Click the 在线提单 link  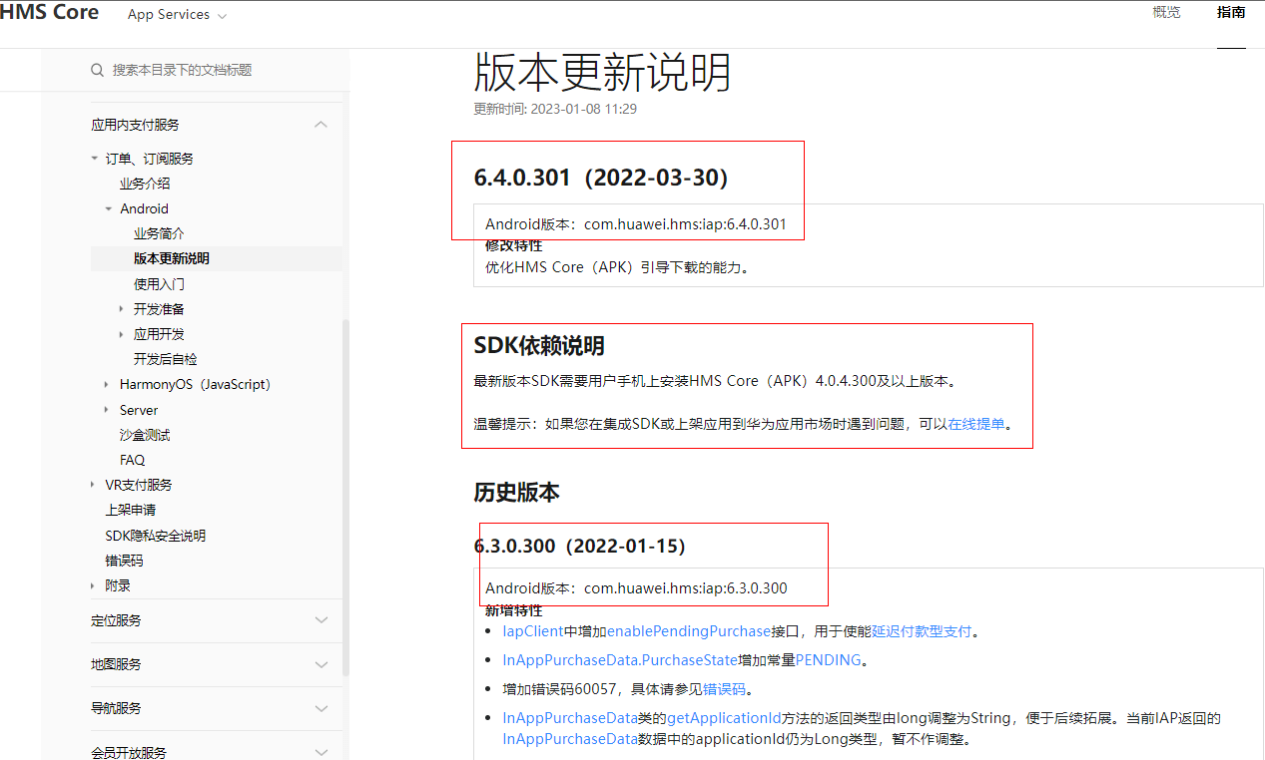[976, 424]
